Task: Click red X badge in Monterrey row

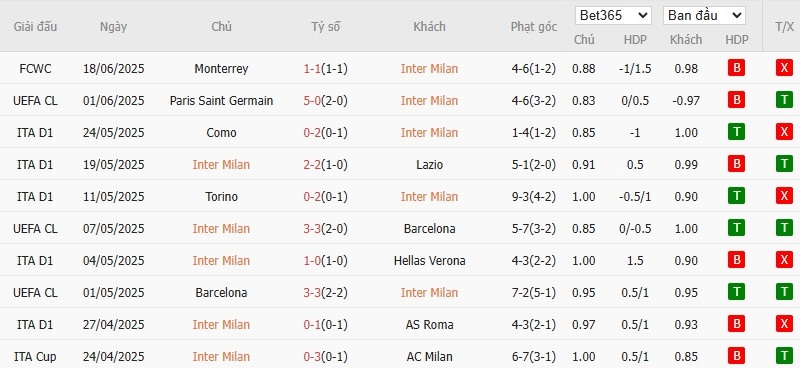Action: coord(784,68)
